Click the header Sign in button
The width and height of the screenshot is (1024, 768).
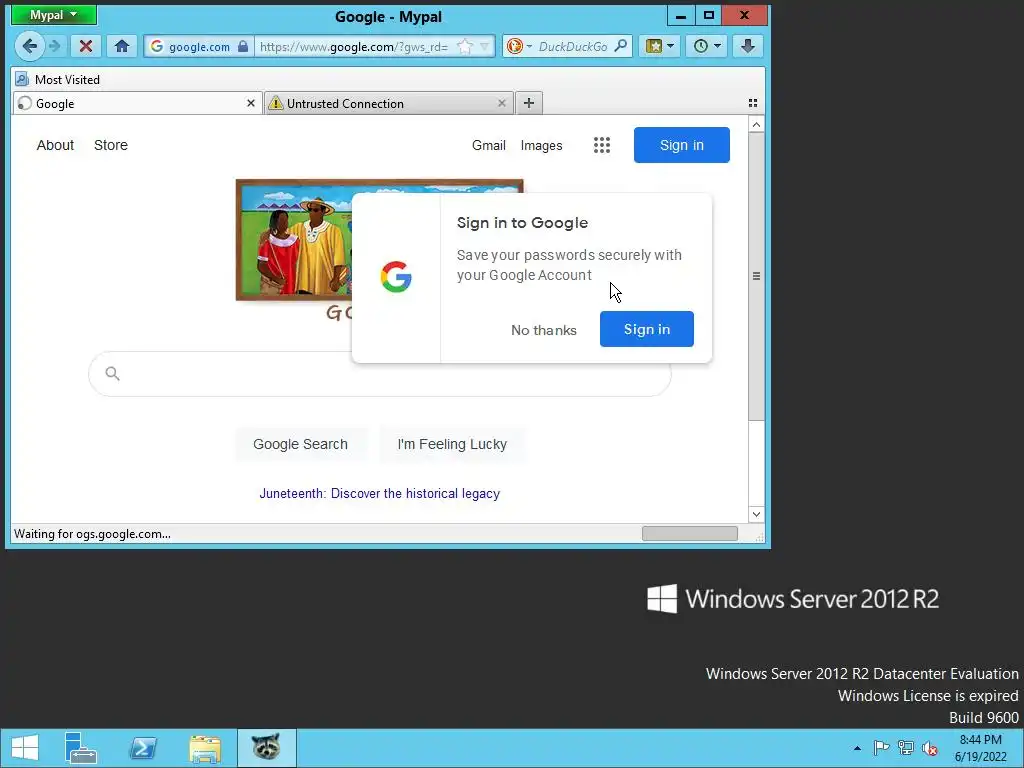(x=681, y=145)
